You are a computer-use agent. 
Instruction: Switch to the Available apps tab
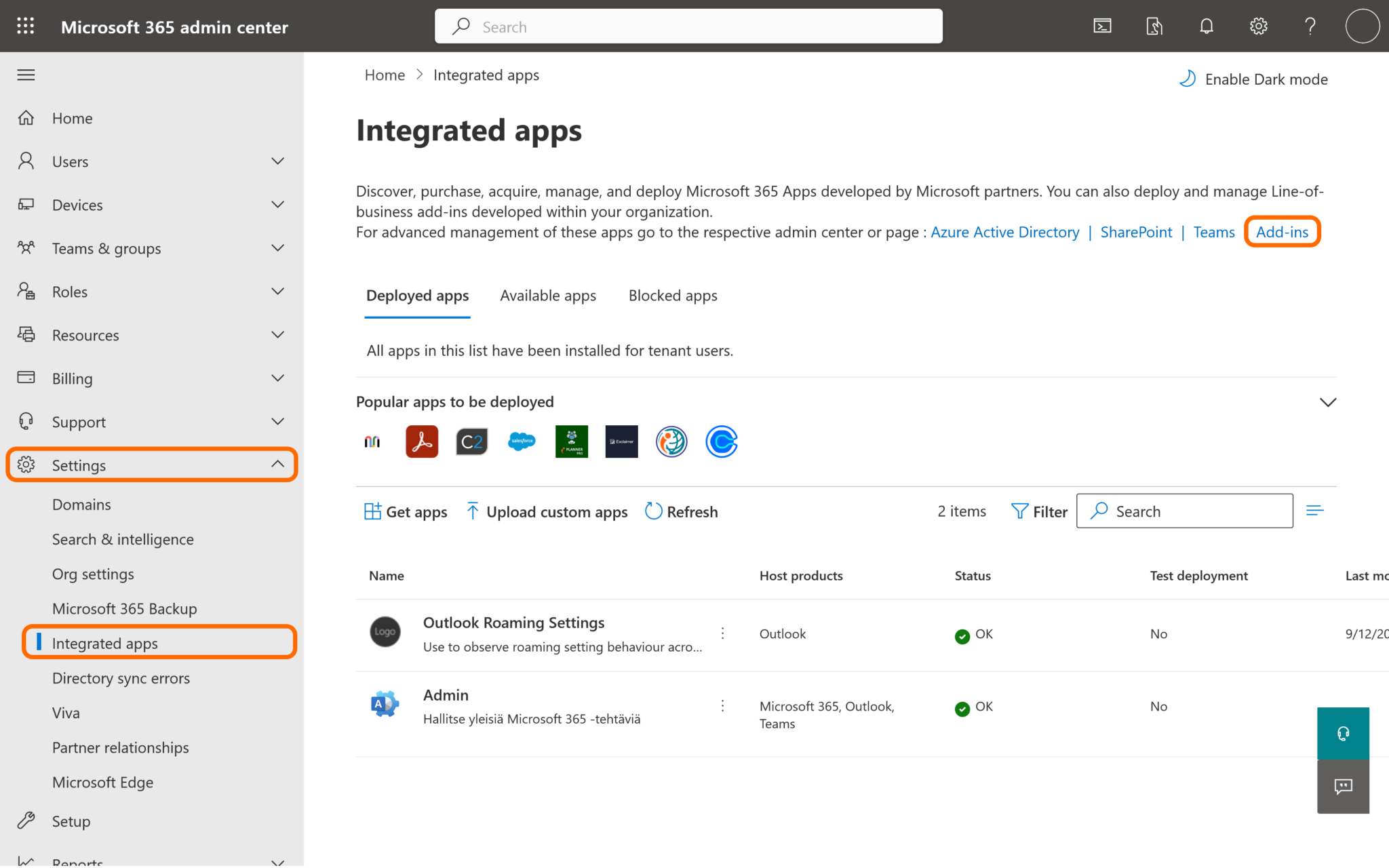click(548, 296)
